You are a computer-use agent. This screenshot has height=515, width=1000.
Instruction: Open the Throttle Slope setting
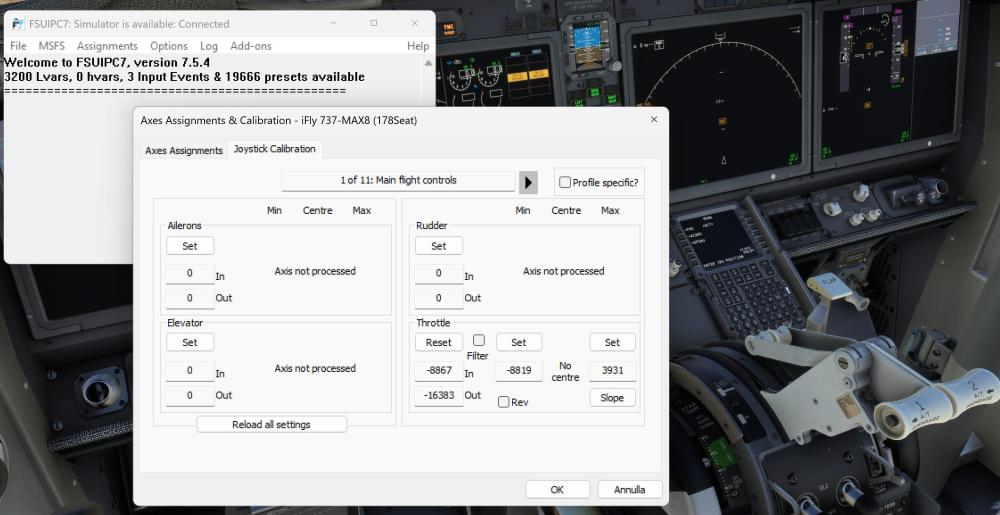pos(612,398)
